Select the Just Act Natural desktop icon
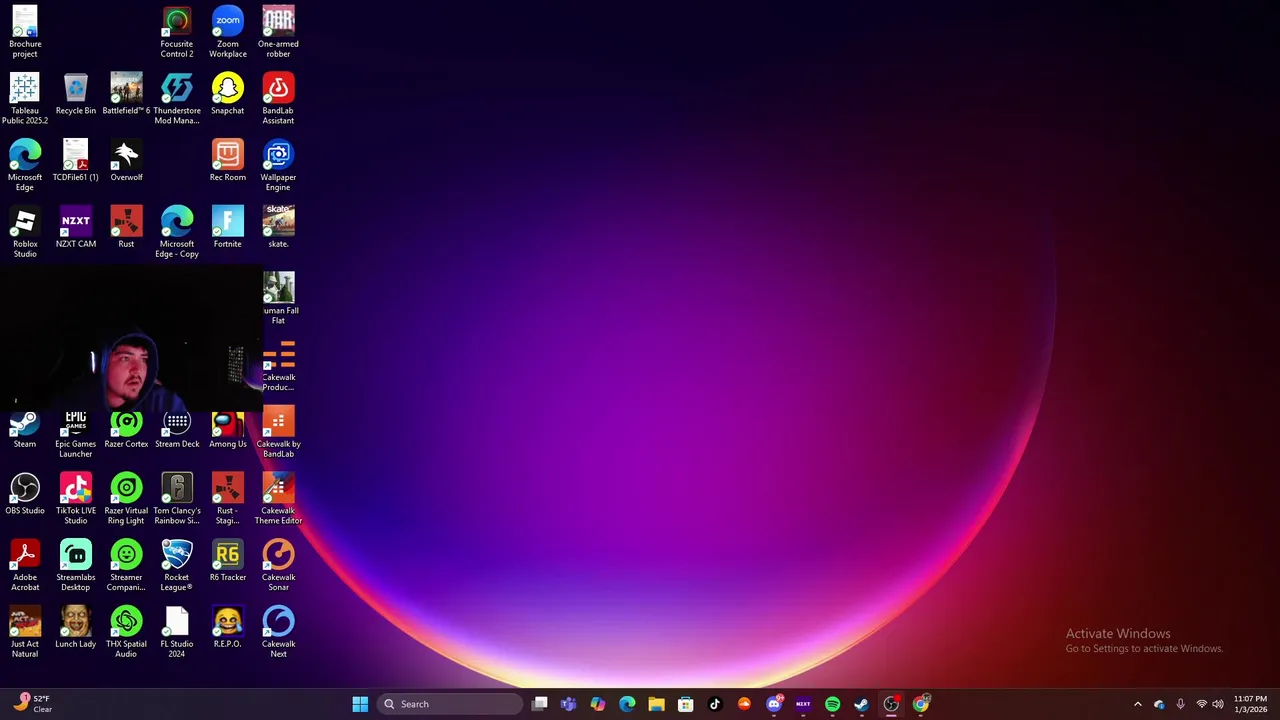This screenshot has height=720, width=1280. click(25, 632)
